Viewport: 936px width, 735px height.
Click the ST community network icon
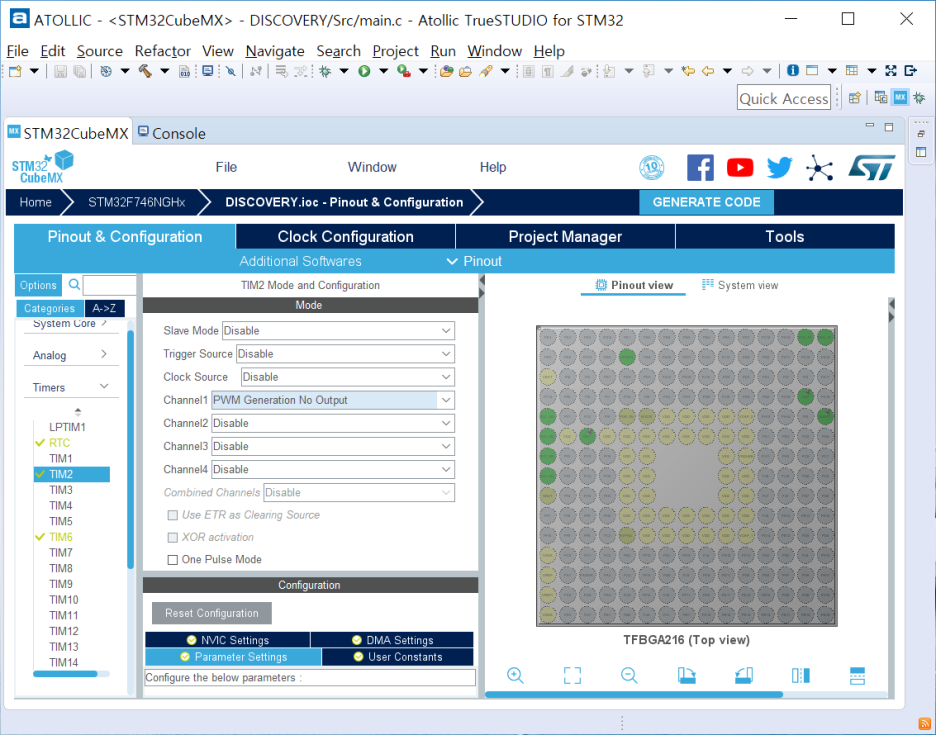pos(820,168)
